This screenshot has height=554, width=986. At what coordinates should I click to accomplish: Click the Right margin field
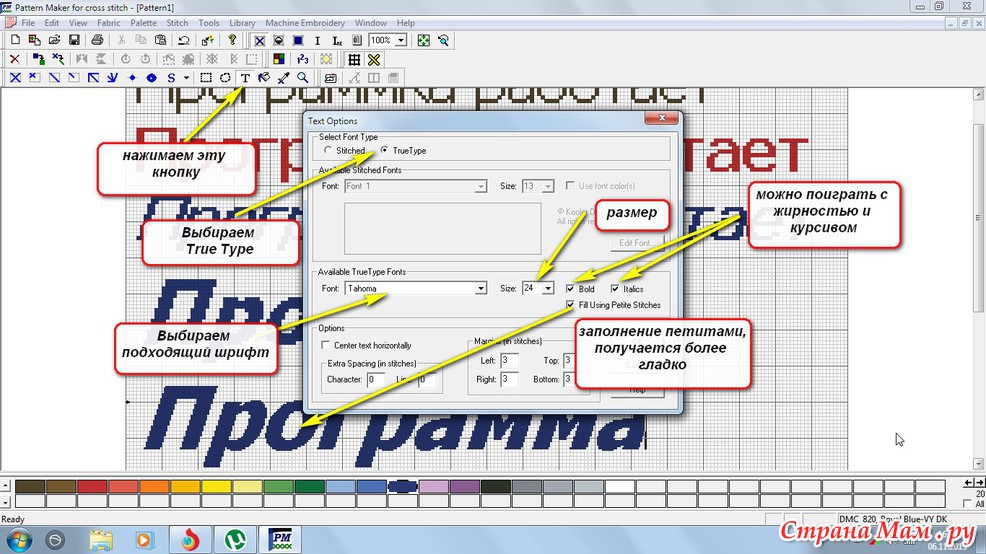coord(509,379)
